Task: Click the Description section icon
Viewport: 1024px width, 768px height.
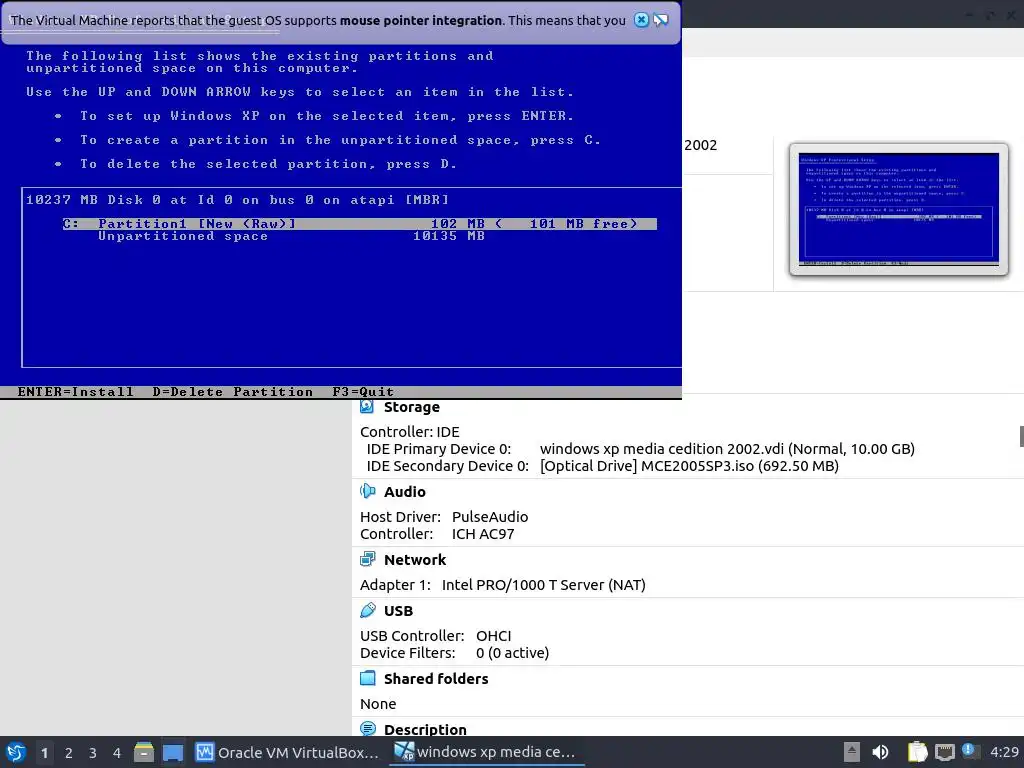Action: pyautogui.click(x=368, y=728)
